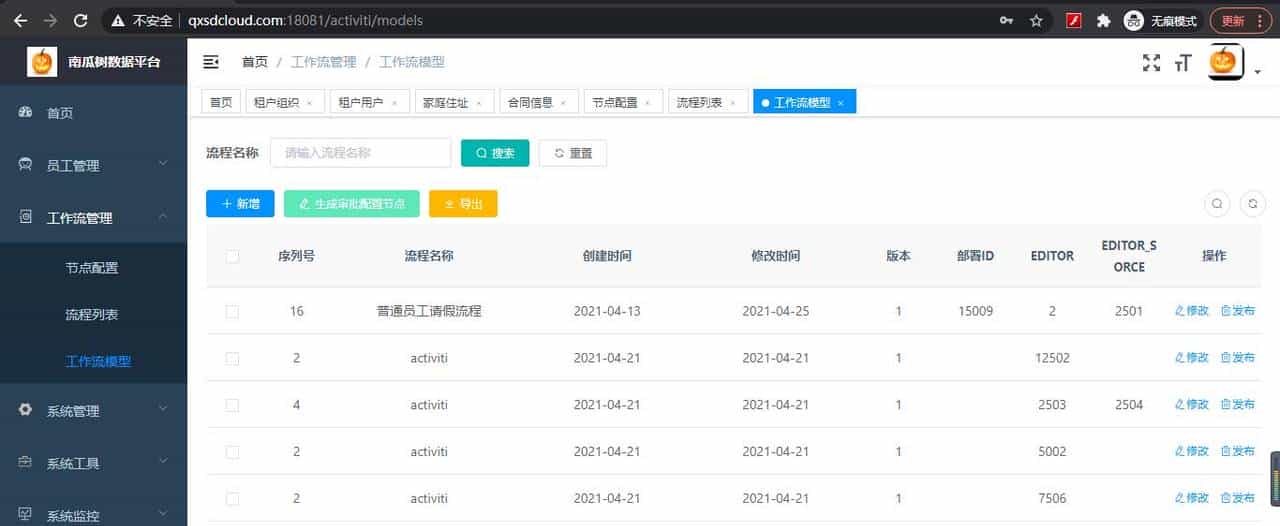Open 流程列表 in the sidebar
This screenshot has height=526, width=1280.
(x=93, y=314)
